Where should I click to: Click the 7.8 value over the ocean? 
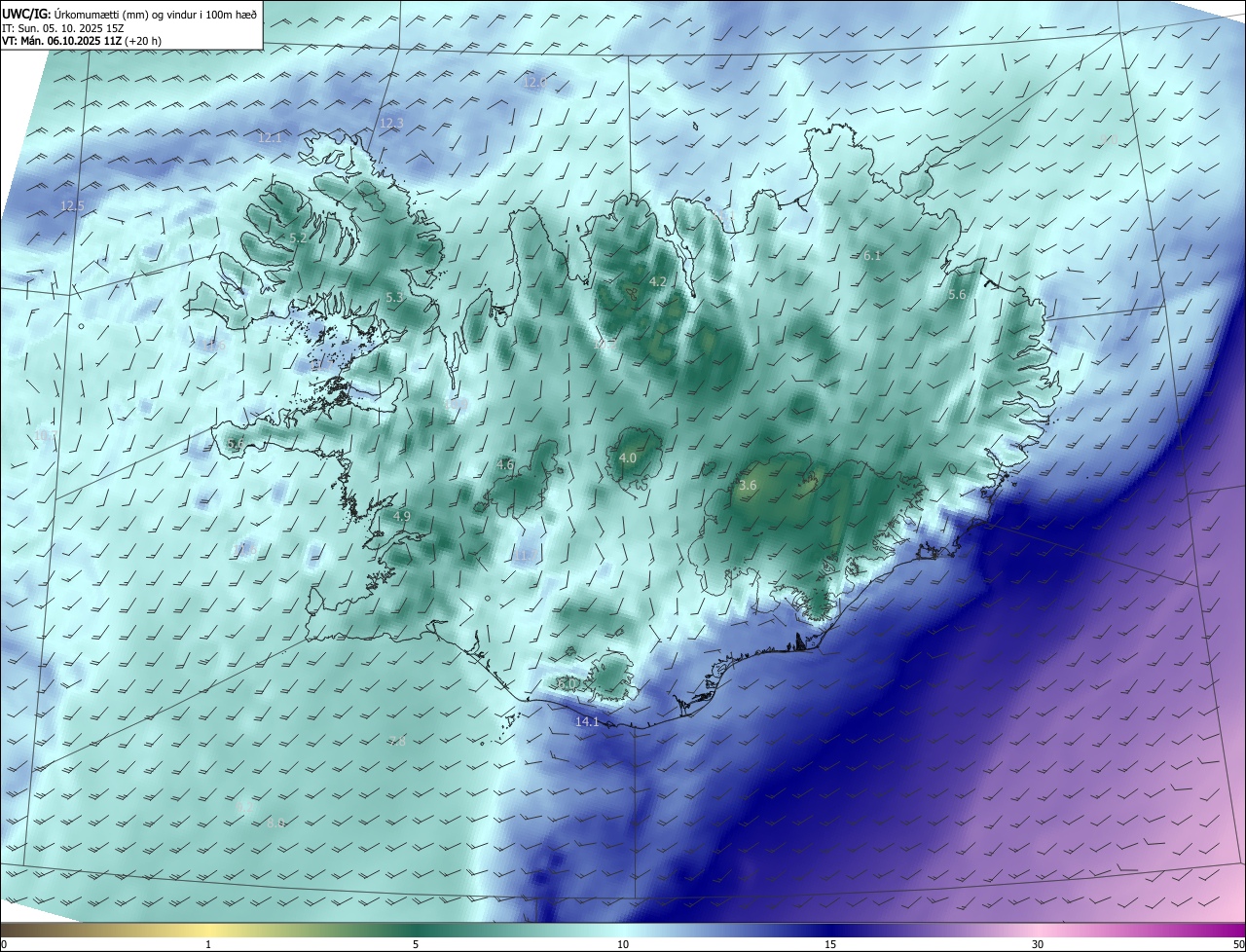click(397, 742)
